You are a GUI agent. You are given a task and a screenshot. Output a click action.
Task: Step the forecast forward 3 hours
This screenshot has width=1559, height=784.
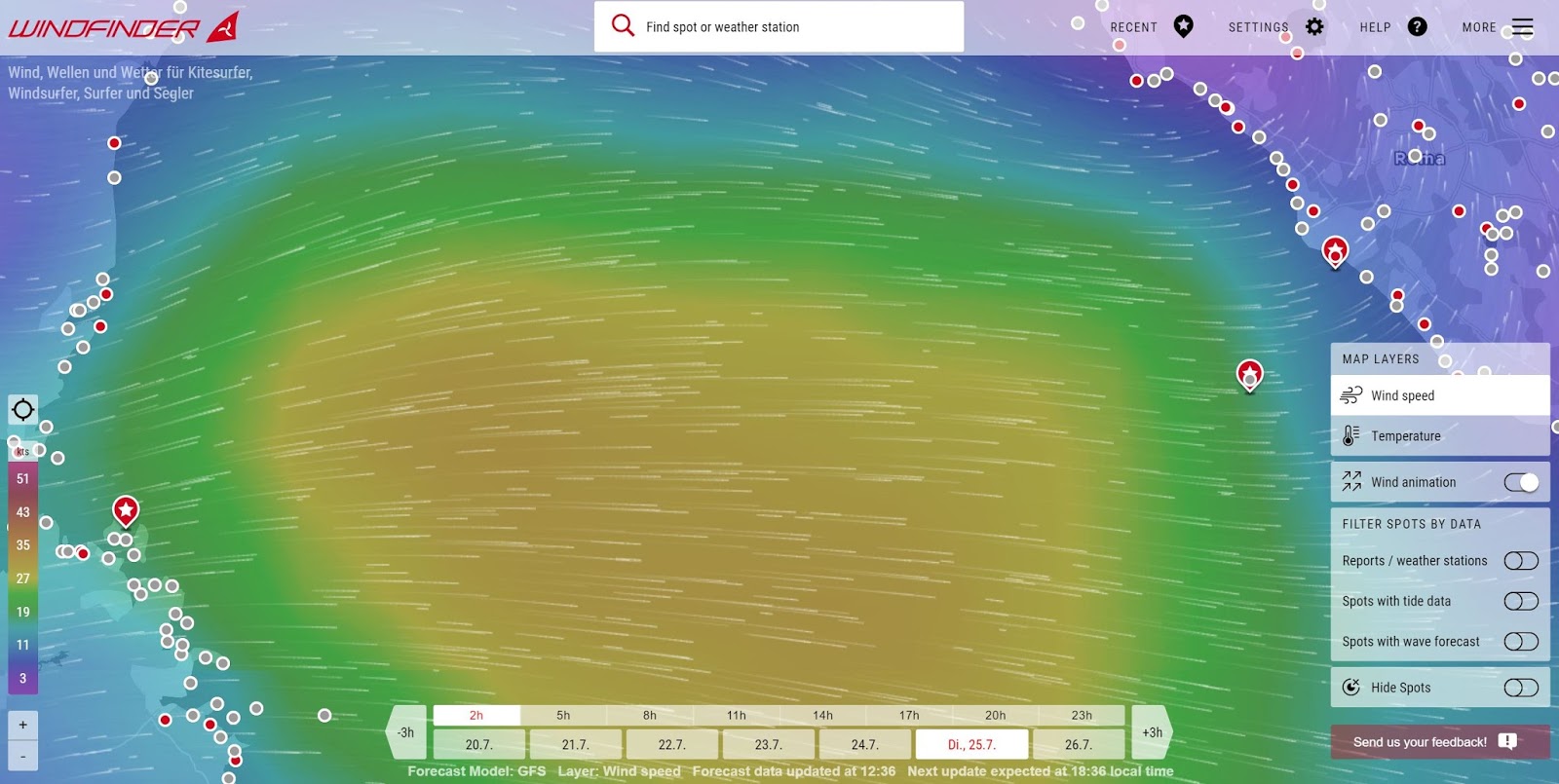[1152, 732]
